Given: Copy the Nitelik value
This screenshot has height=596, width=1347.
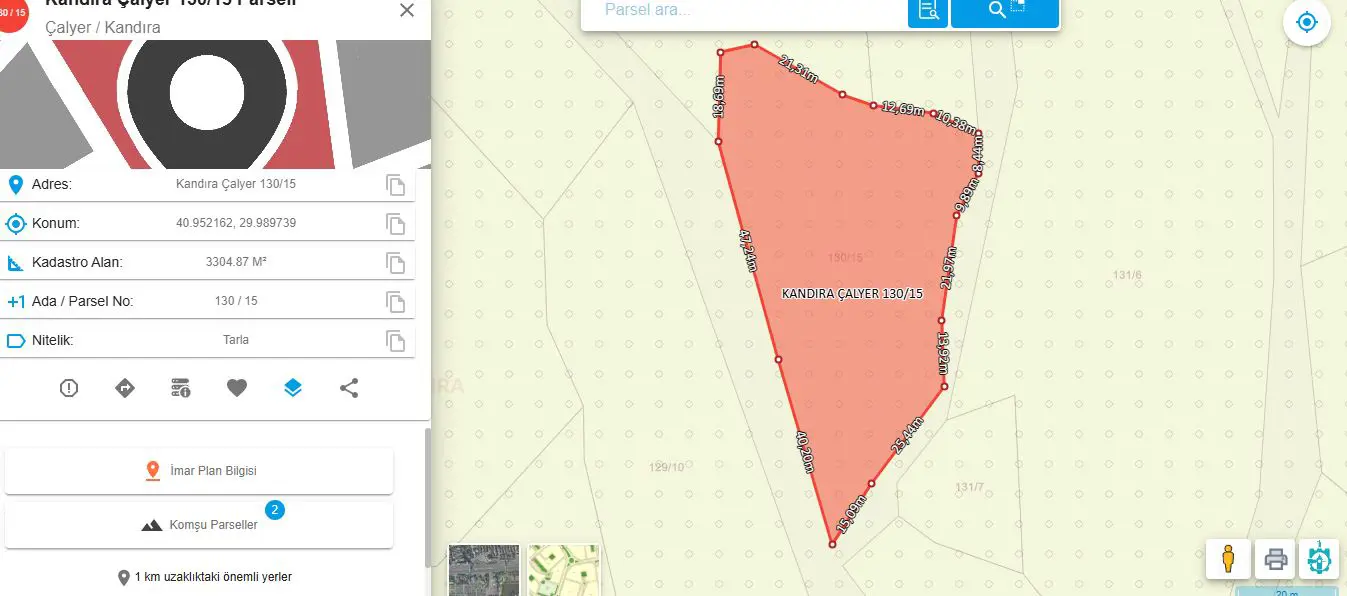Looking at the screenshot, I should (x=396, y=341).
